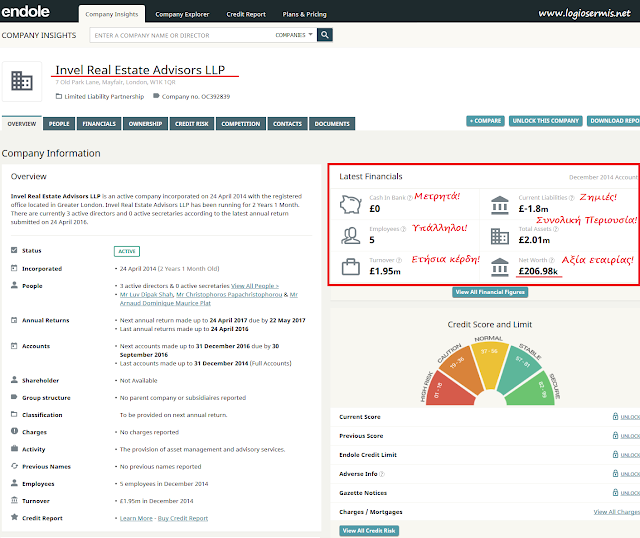Open the Company Insights top tab
Screen dimensions: 640x538
(x=111, y=14)
